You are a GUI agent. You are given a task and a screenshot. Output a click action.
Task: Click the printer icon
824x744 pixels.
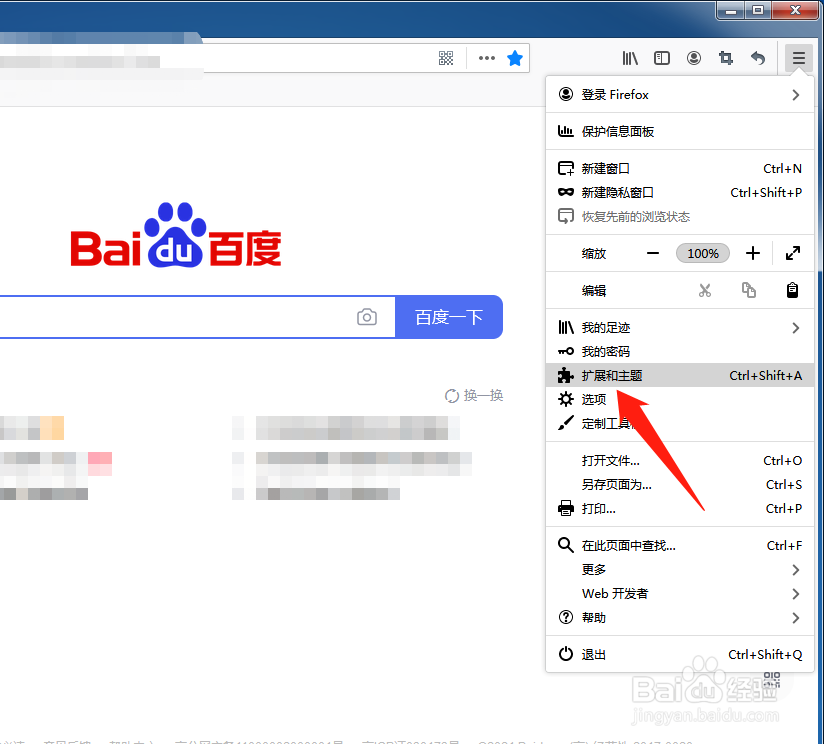[565, 509]
